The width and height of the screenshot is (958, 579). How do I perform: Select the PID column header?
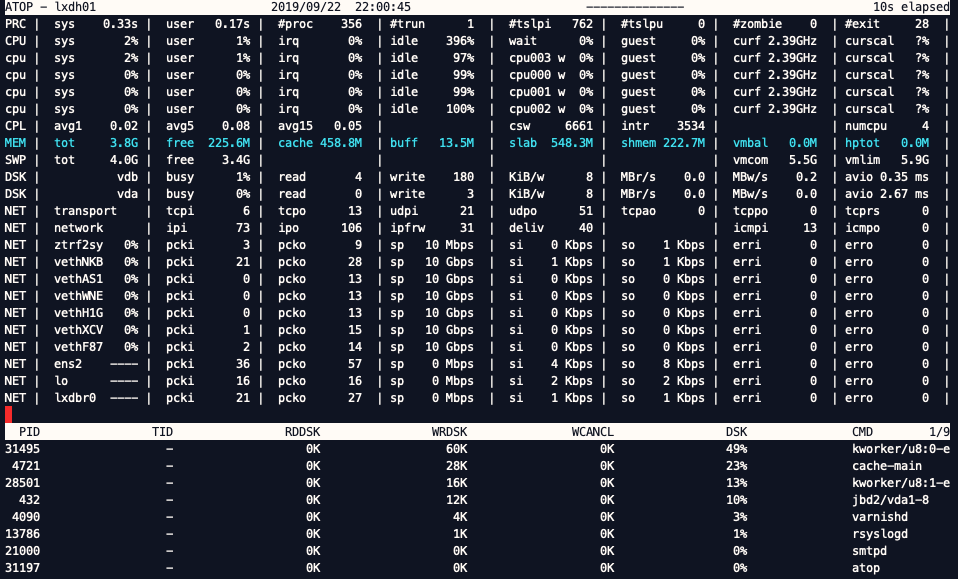pyautogui.click(x=29, y=432)
